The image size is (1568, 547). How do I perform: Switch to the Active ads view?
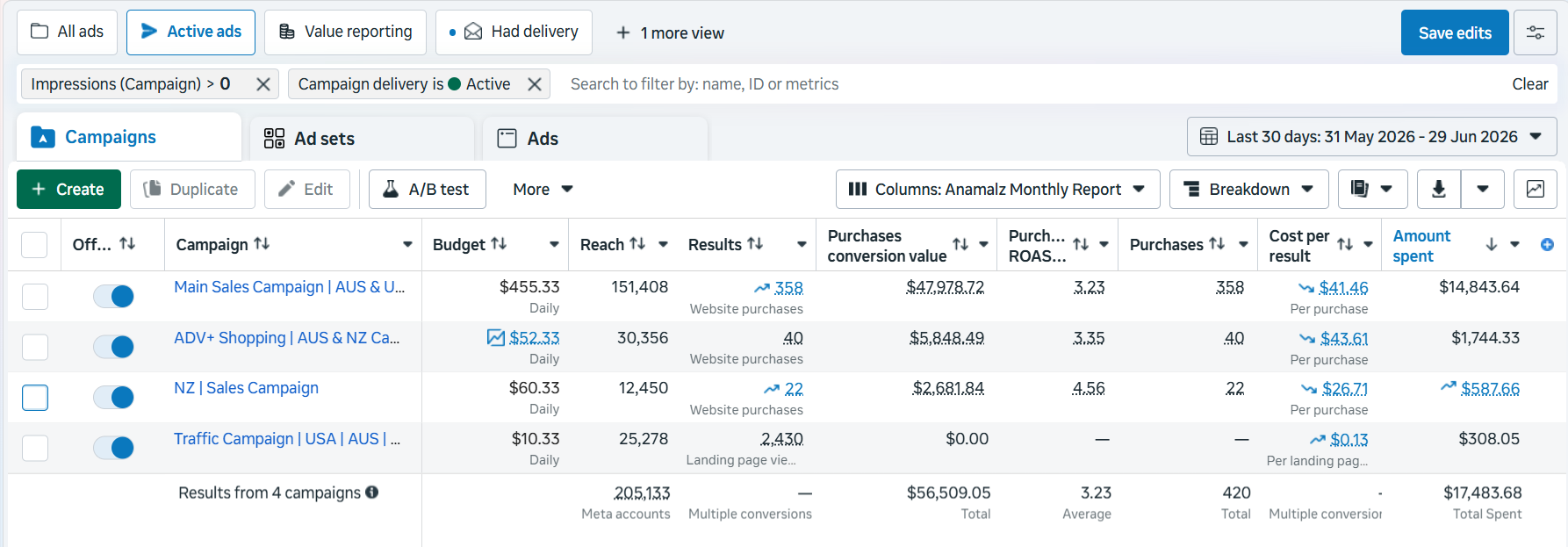(x=191, y=32)
